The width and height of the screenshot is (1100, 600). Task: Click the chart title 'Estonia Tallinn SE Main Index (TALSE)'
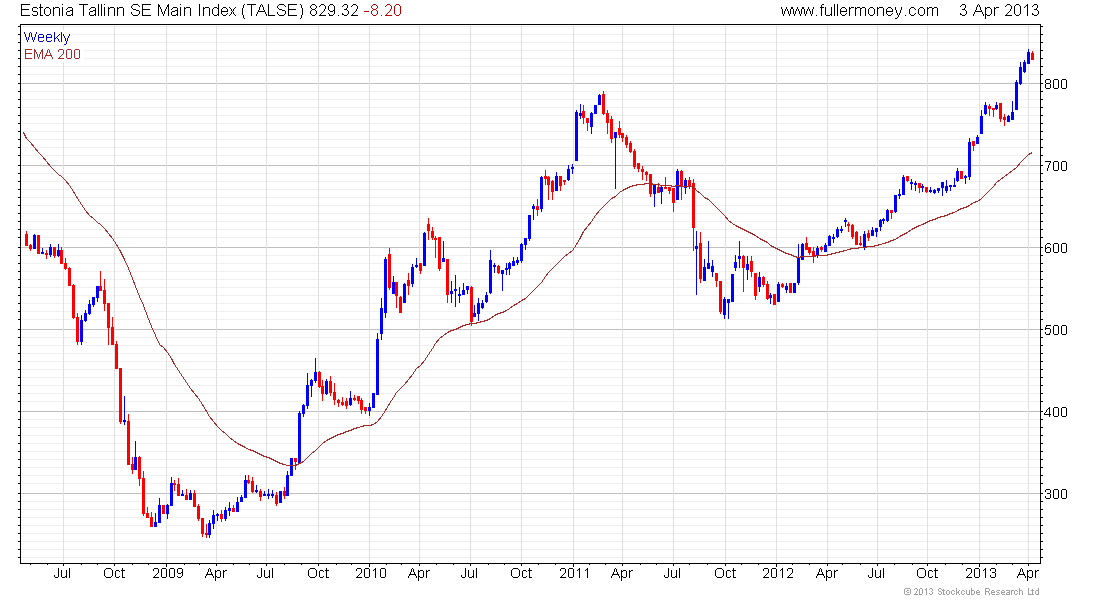coord(162,11)
